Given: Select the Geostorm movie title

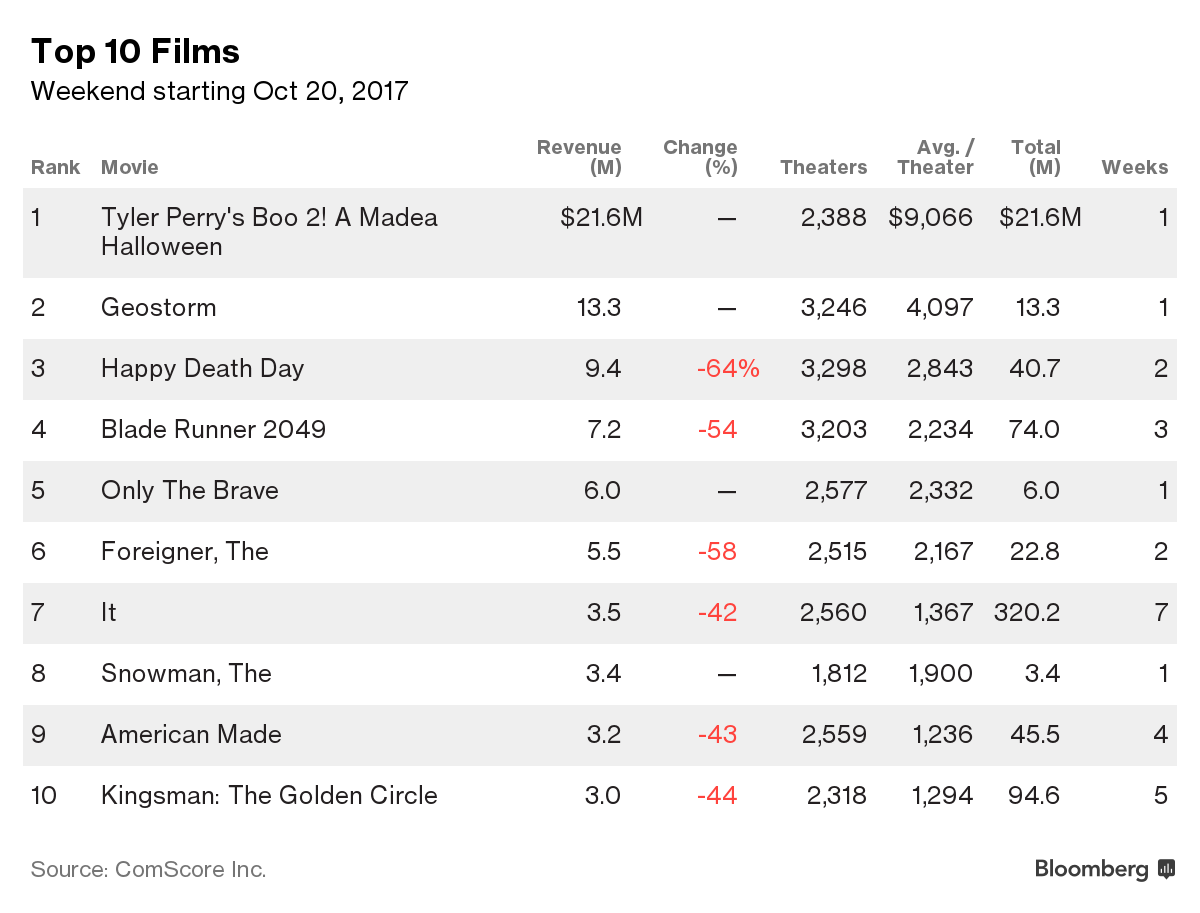Looking at the screenshot, I should (158, 307).
